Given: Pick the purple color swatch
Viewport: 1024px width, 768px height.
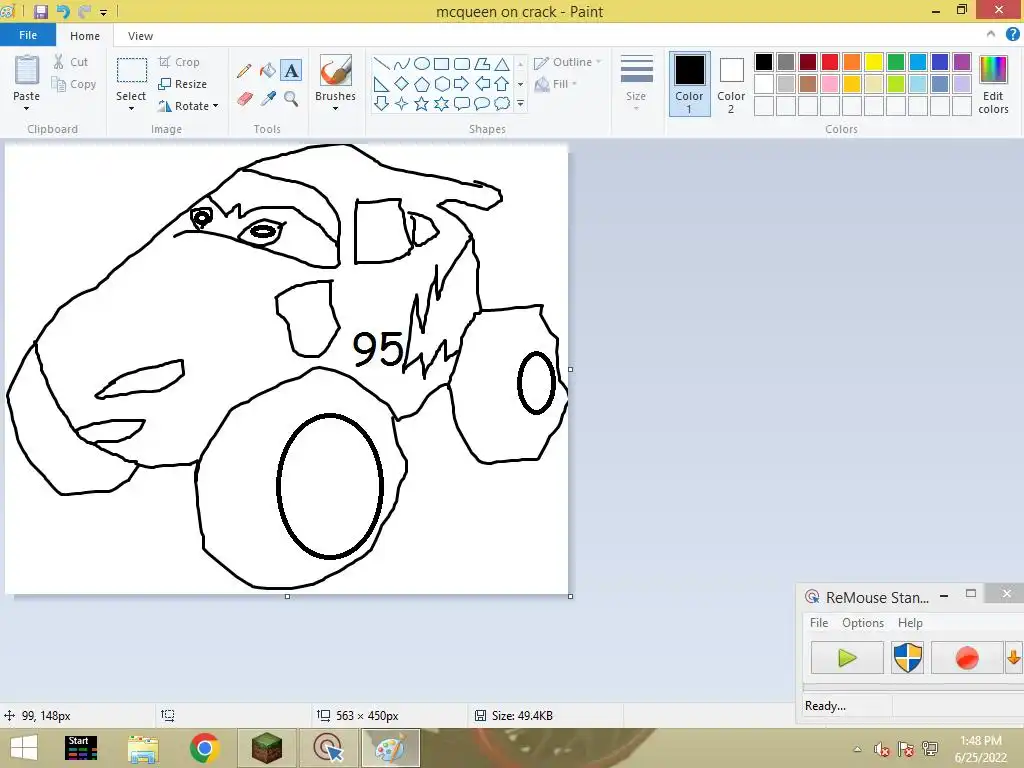Looking at the screenshot, I should click(x=961, y=62).
